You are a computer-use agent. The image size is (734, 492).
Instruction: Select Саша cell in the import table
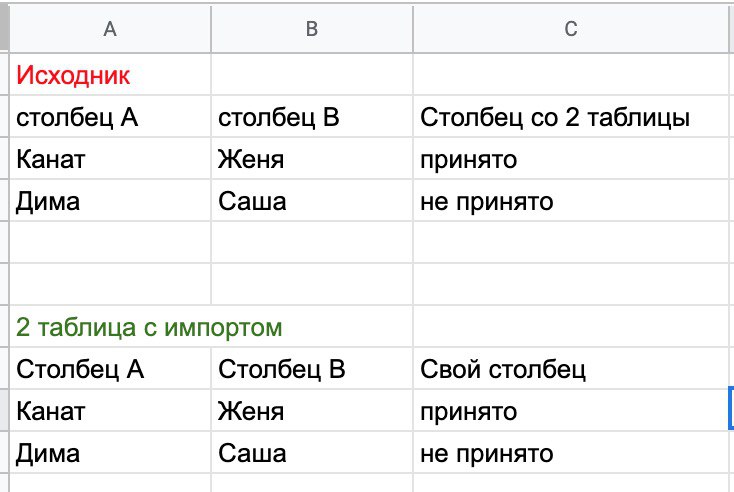pyautogui.click(x=253, y=454)
